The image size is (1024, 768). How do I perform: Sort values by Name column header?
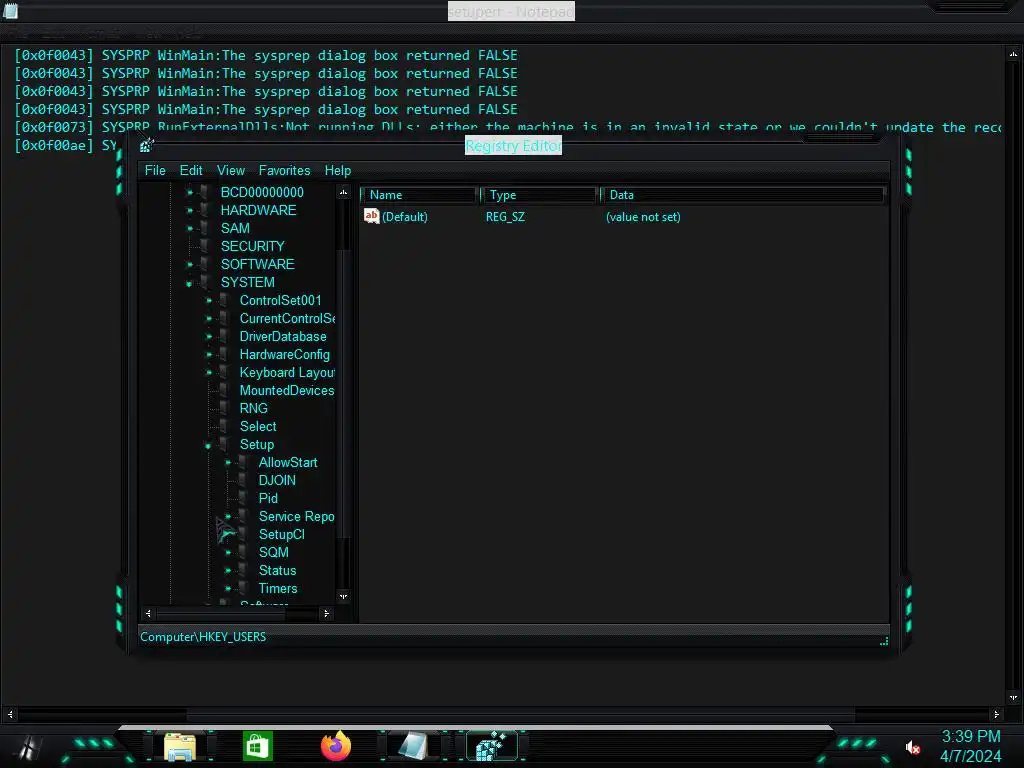[x=419, y=195]
